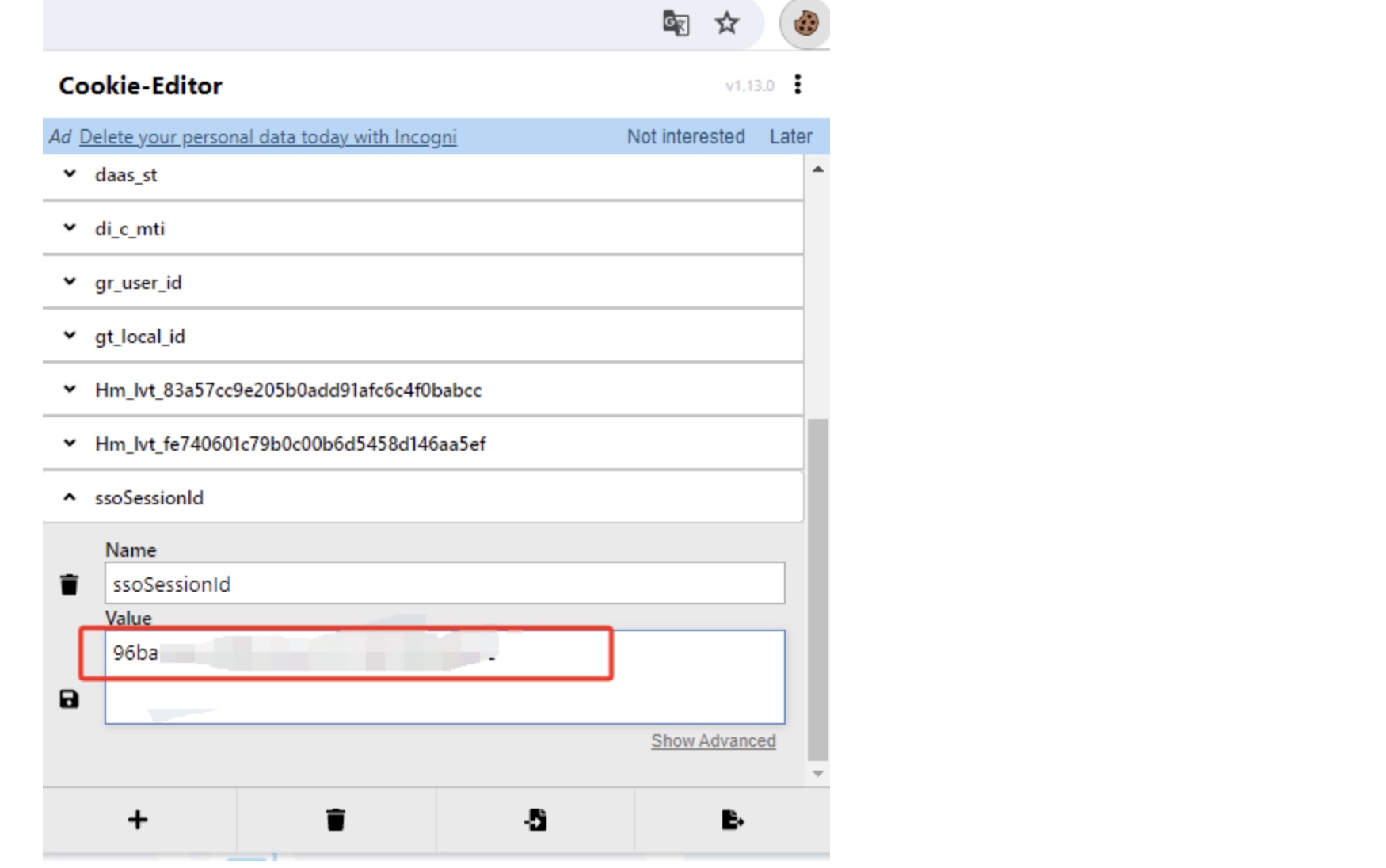Click the scrollbar down arrow
The image size is (1386, 868).
click(x=818, y=774)
